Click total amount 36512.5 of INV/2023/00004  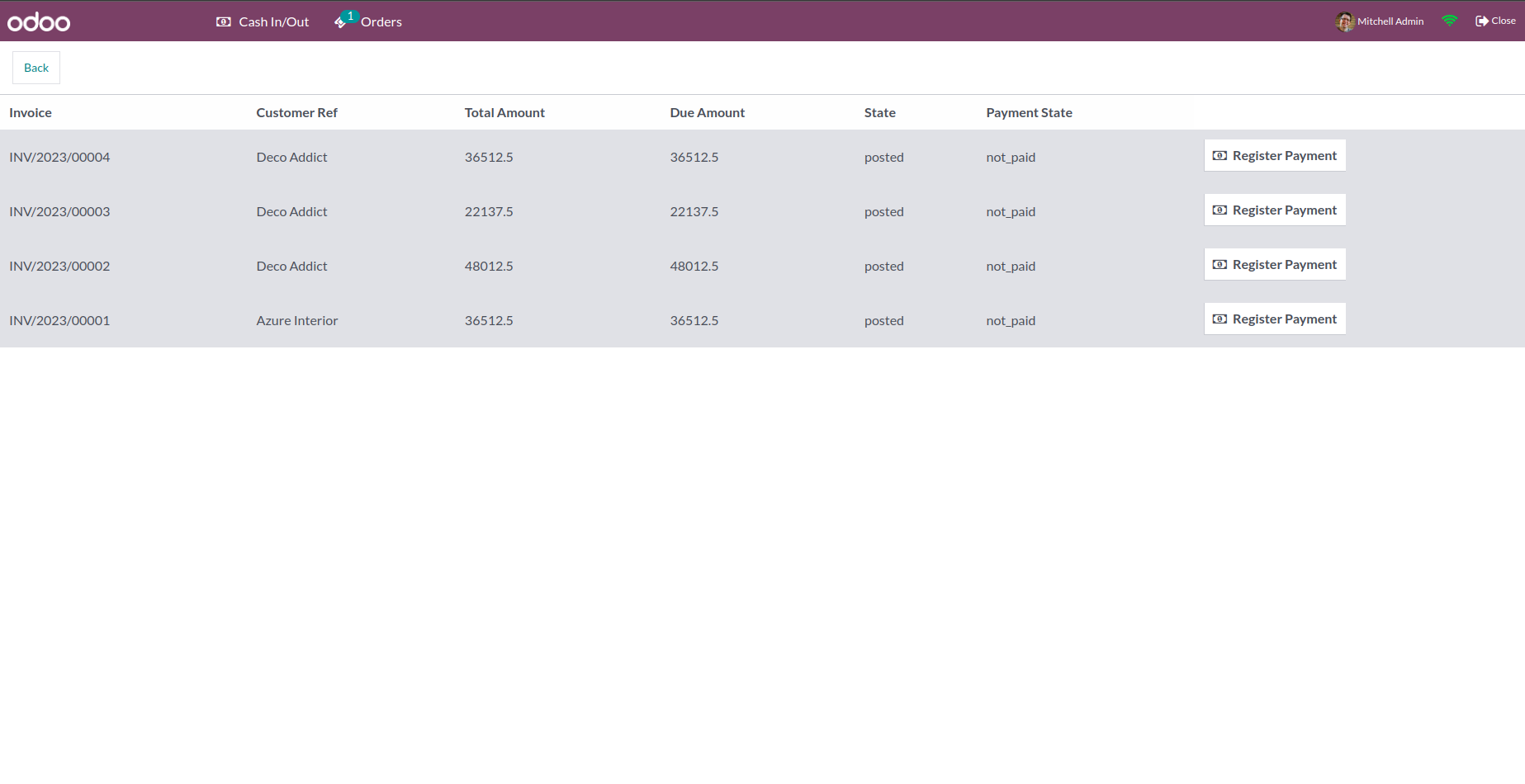pos(489,157)
